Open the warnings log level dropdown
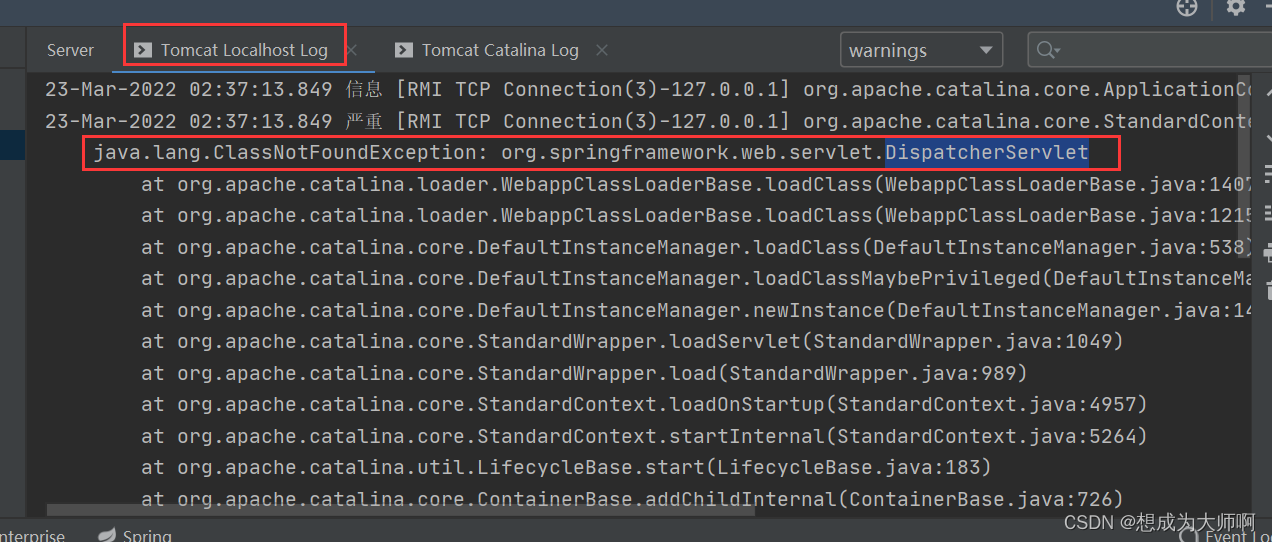1272x542 pixels. (x=921, y=50)
